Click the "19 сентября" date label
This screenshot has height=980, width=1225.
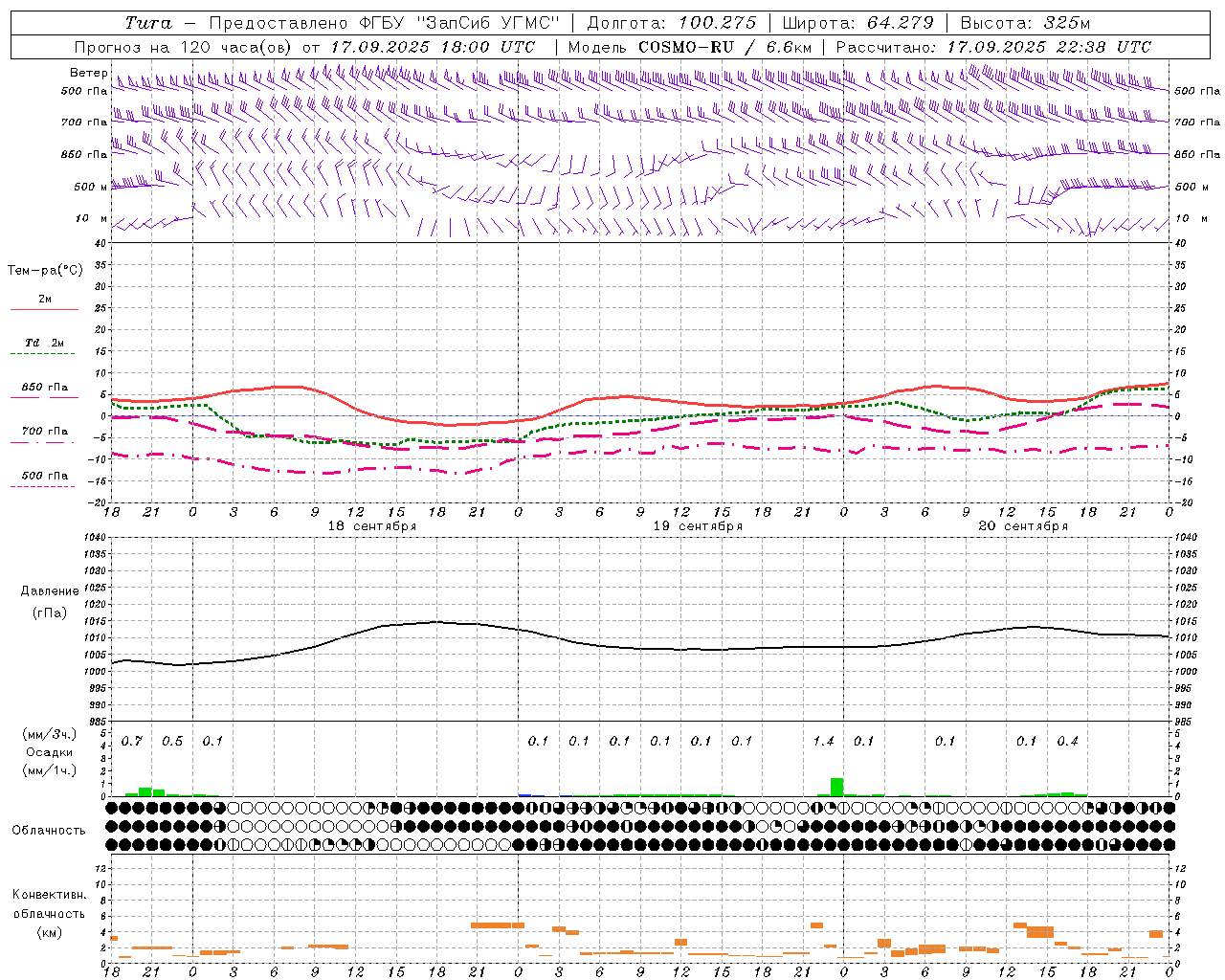click(x=698, y=526)
